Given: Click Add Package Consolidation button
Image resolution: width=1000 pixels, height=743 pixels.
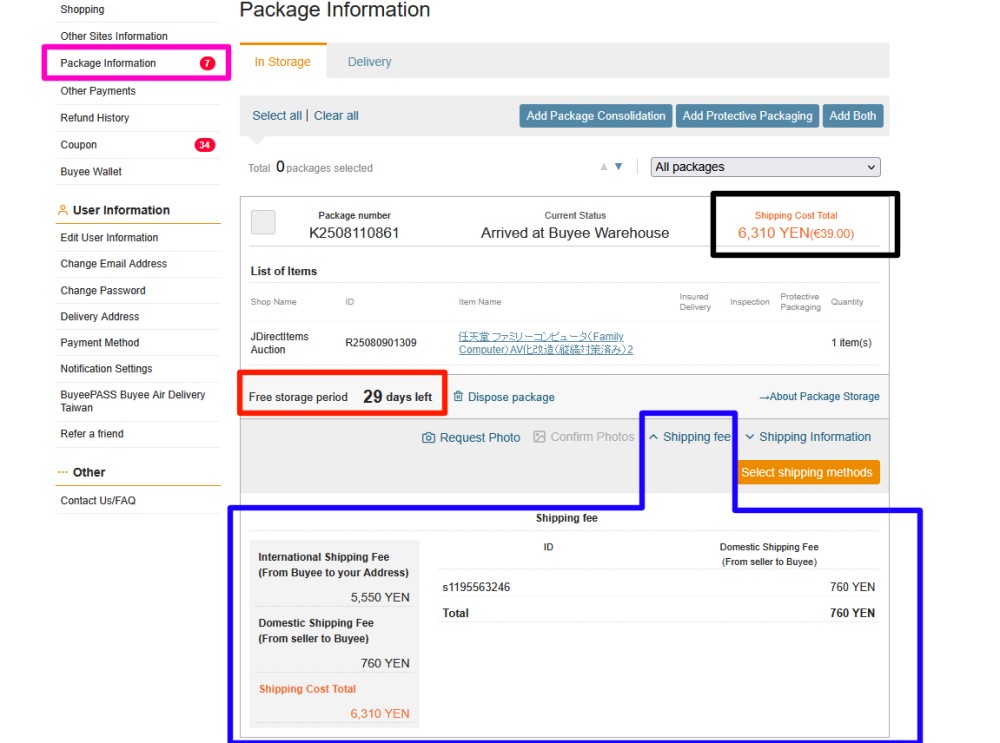Looking at the screenshot, I should [596, 116].
